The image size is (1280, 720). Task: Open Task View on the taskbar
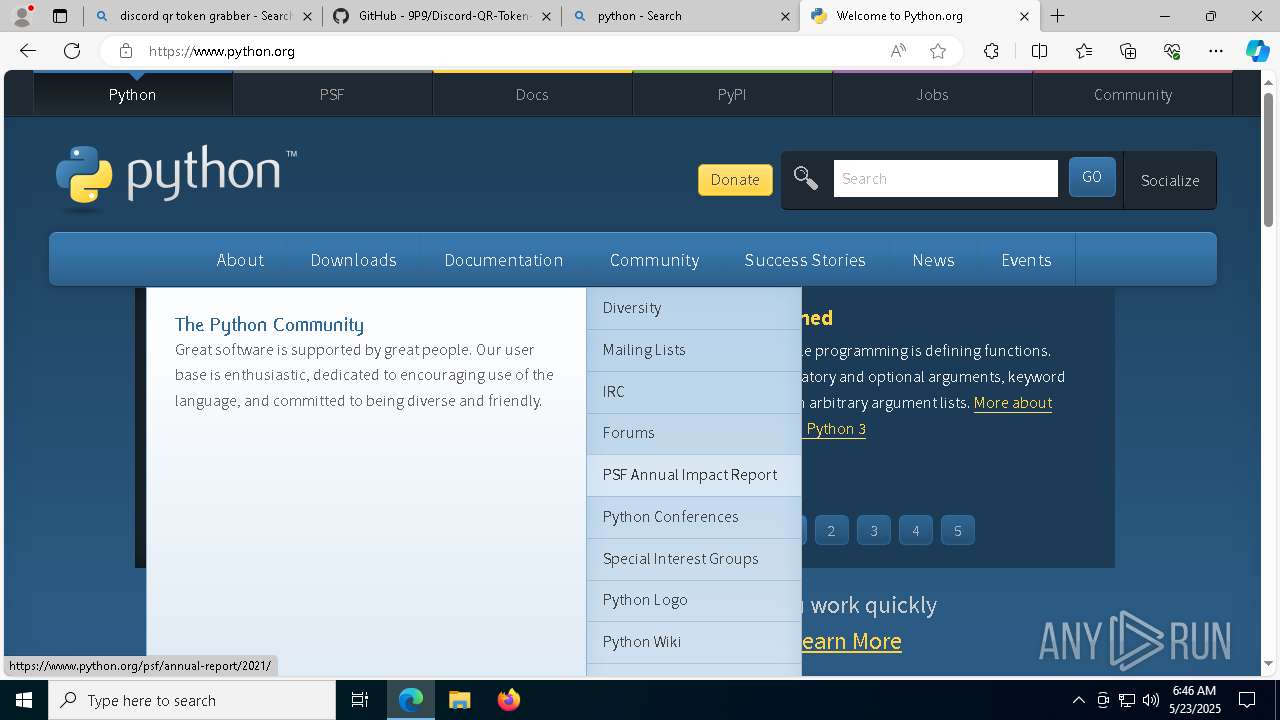tap(360, 700)
